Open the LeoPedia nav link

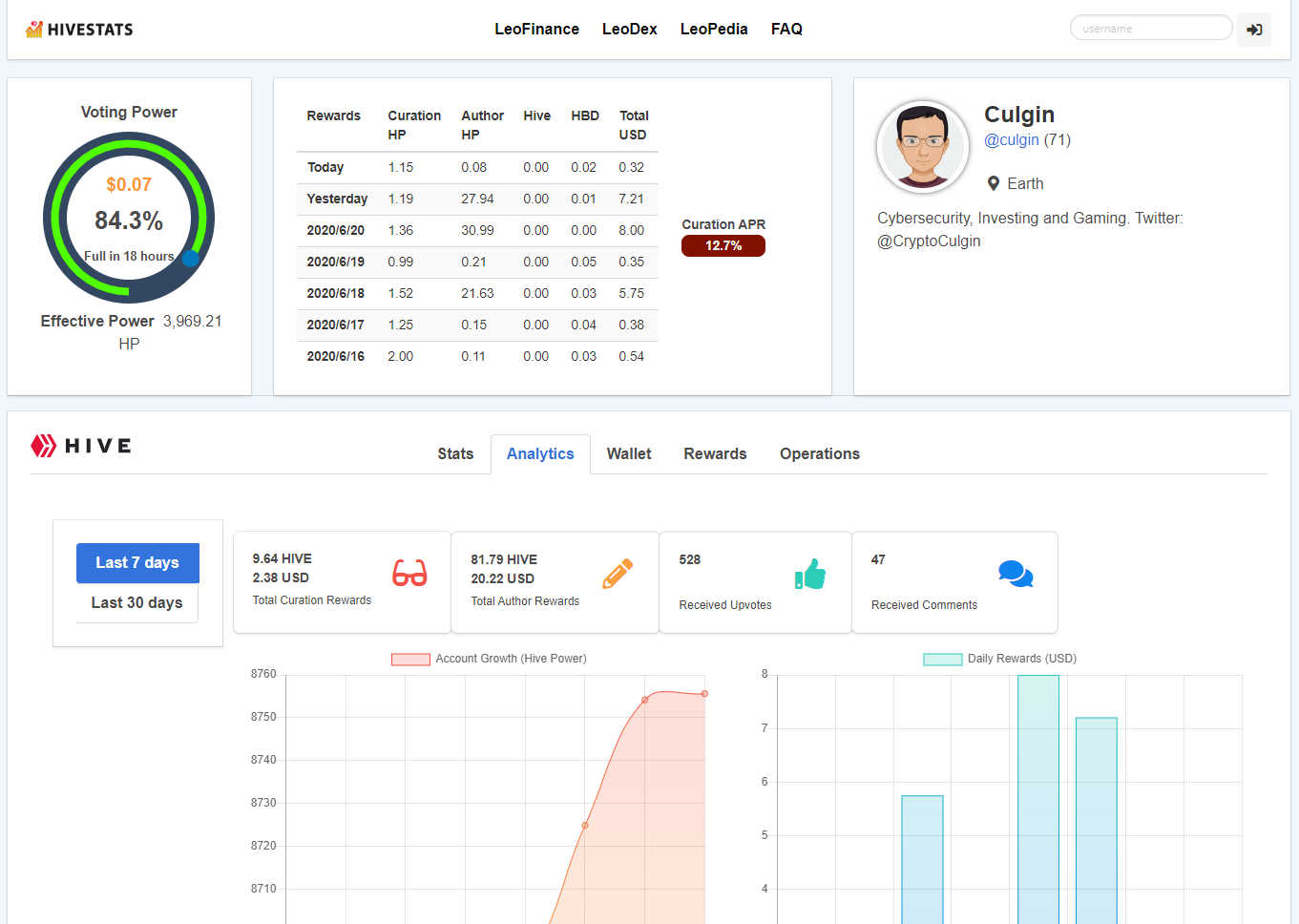714,30
